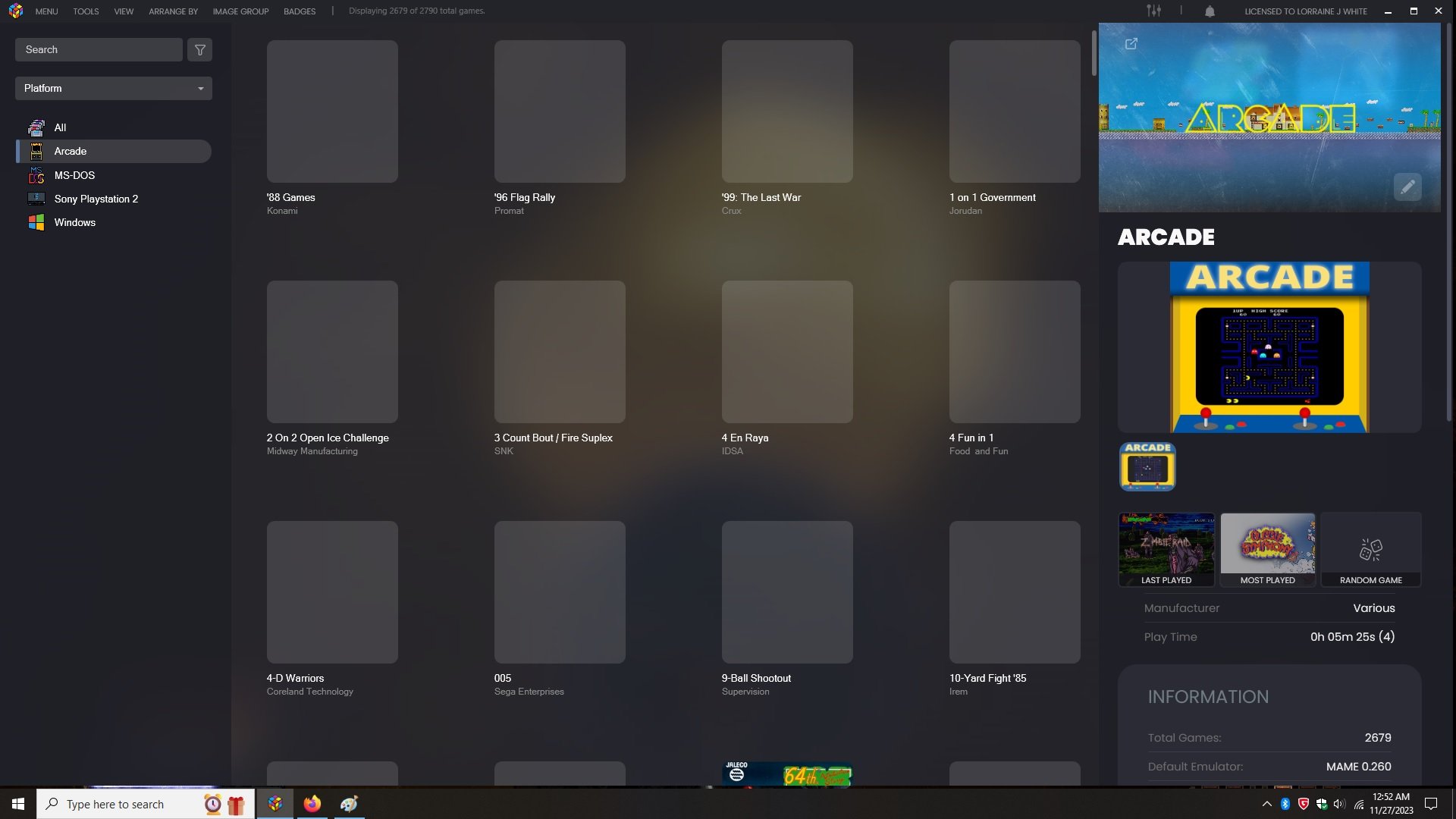Click LaunchBox icon in the taskbar
The width and height of the screenshot is (1456, 819).
(275, 804)
